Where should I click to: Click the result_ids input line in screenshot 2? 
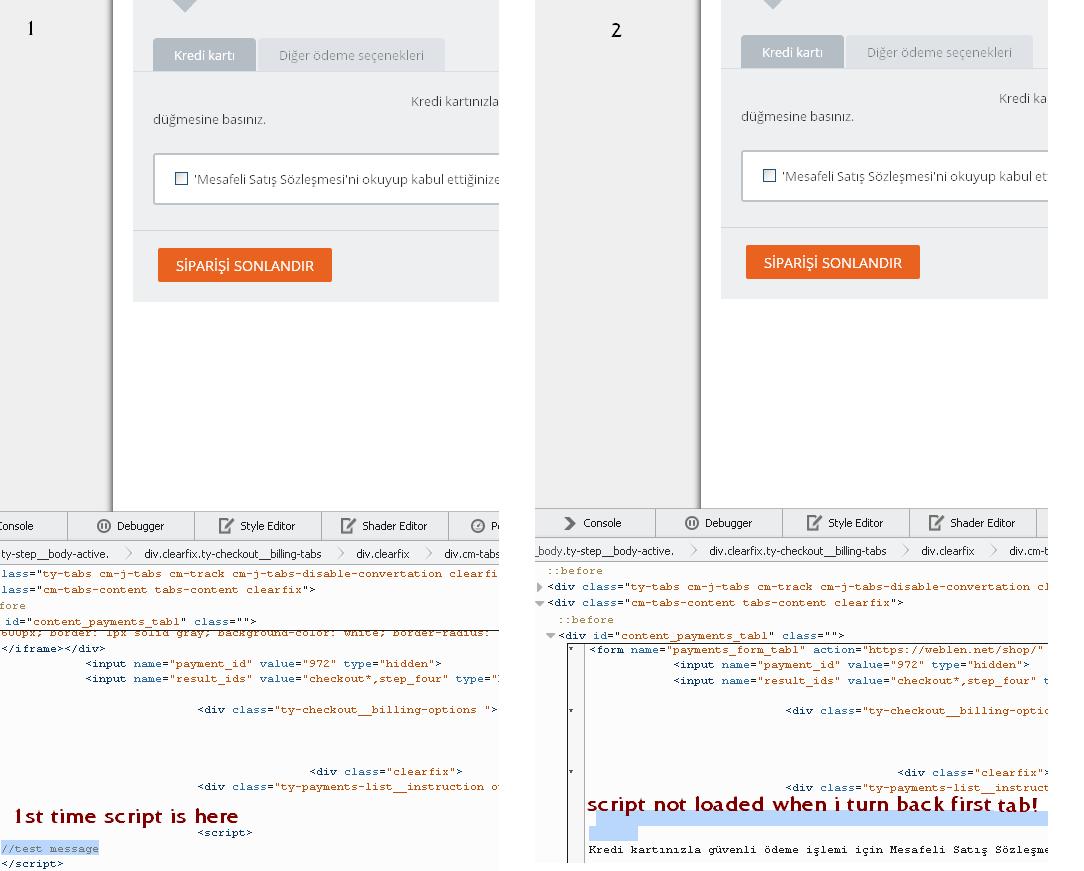point(861,681)
